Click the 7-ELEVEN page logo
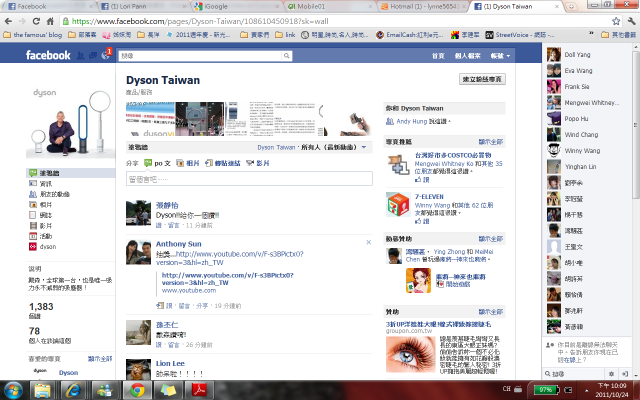Viewport: 640px width, 400px height. (398, 204)
